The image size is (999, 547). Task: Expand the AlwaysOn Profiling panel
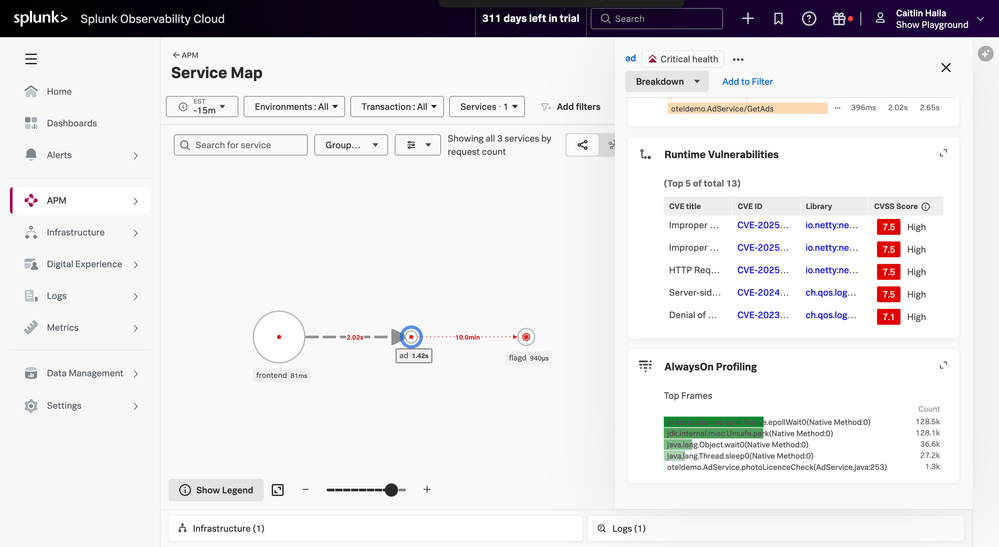[943, 366]
